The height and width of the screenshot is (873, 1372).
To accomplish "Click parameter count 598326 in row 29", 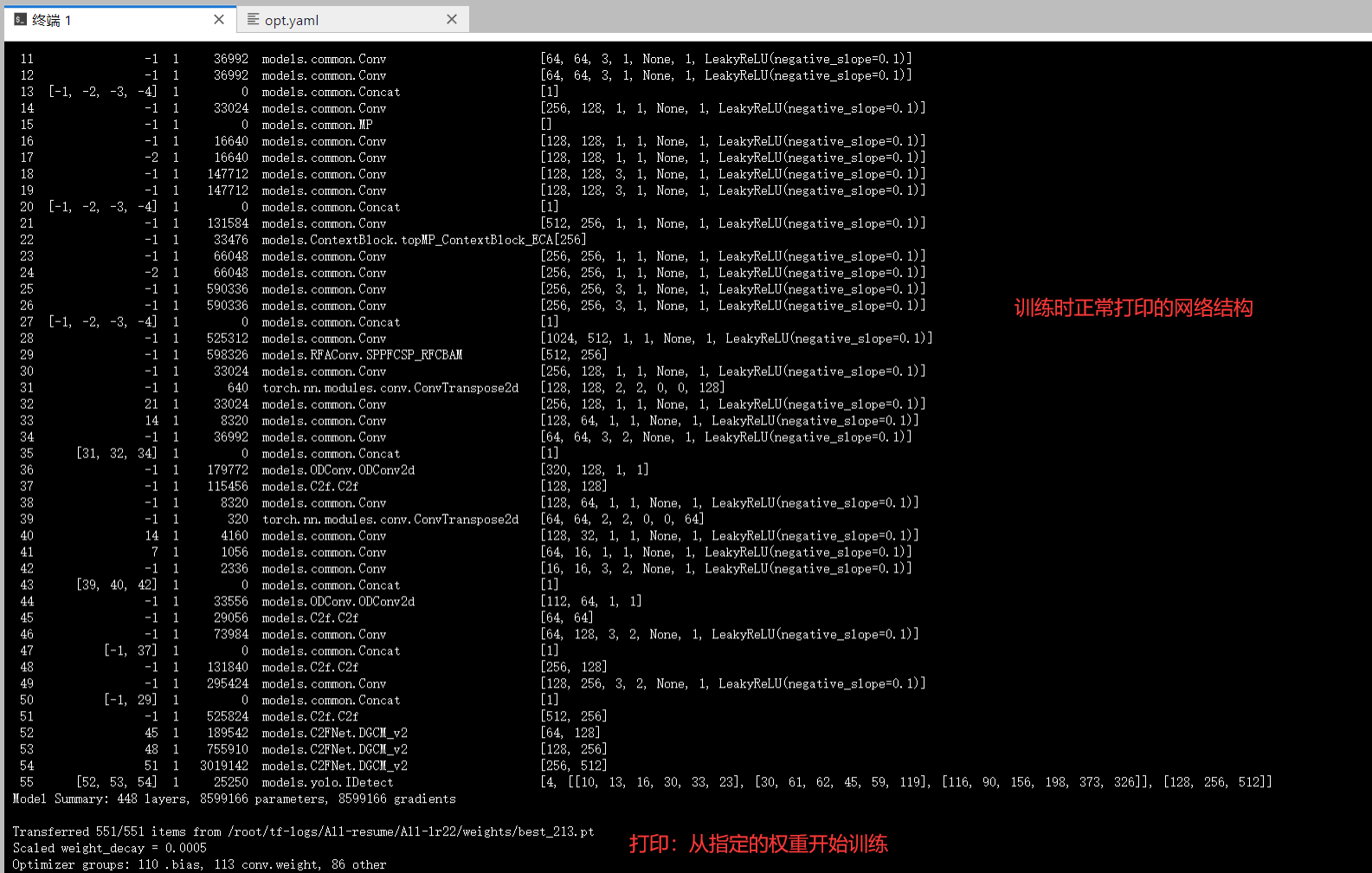I will click(x=228, y=355).
